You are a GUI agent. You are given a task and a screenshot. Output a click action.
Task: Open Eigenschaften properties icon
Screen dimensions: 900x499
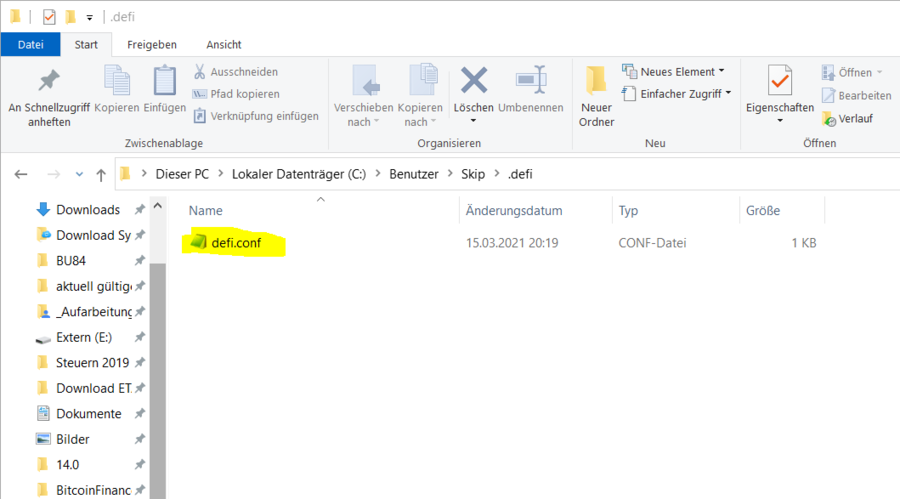(780, 82)
